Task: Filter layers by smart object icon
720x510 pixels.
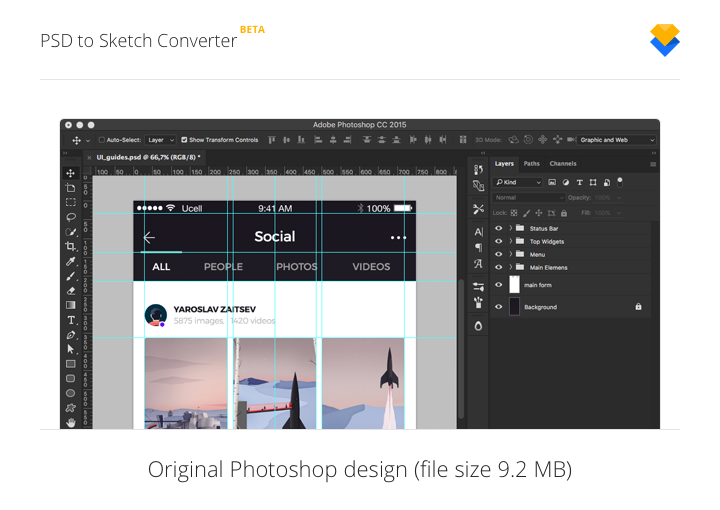Action: 607,182
